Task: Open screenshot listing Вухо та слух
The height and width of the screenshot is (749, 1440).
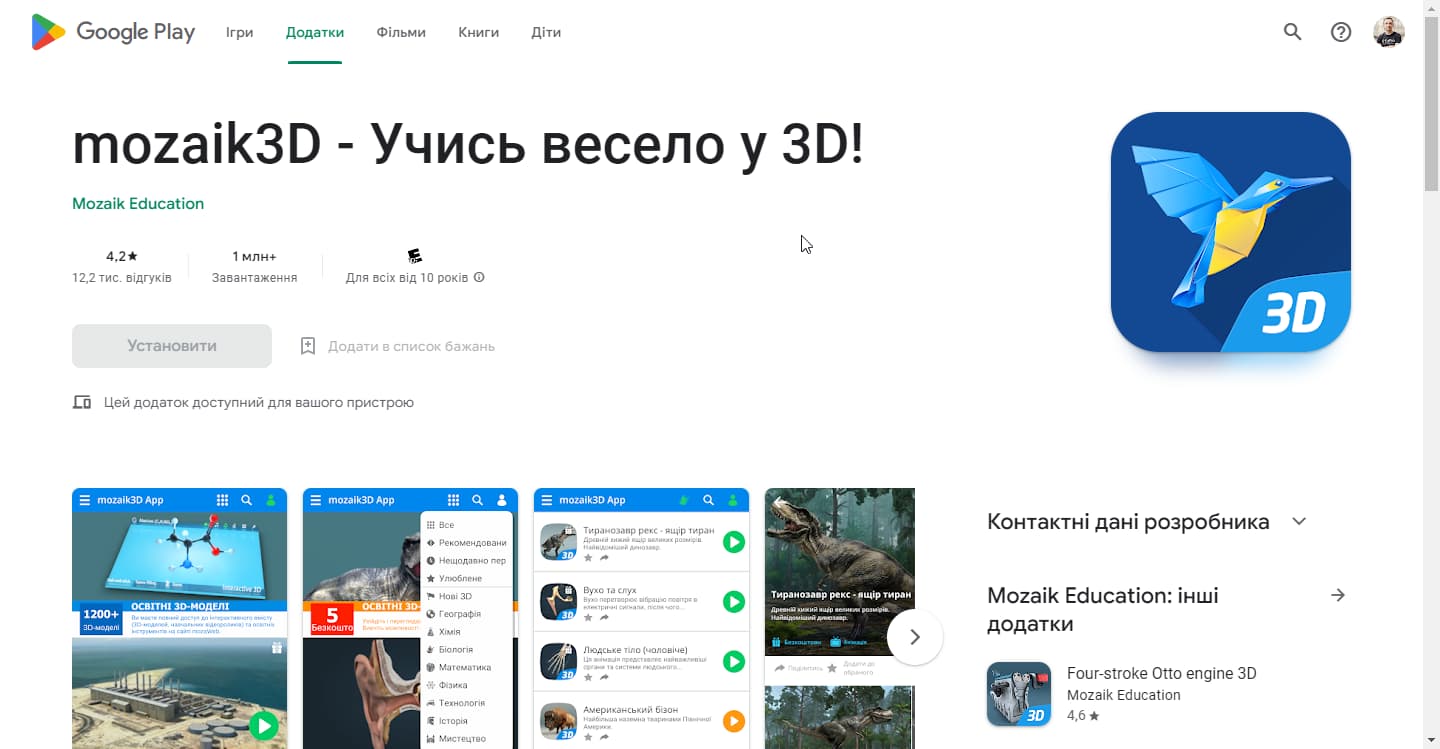Action: pyautogui.click(x=641, y=618)
